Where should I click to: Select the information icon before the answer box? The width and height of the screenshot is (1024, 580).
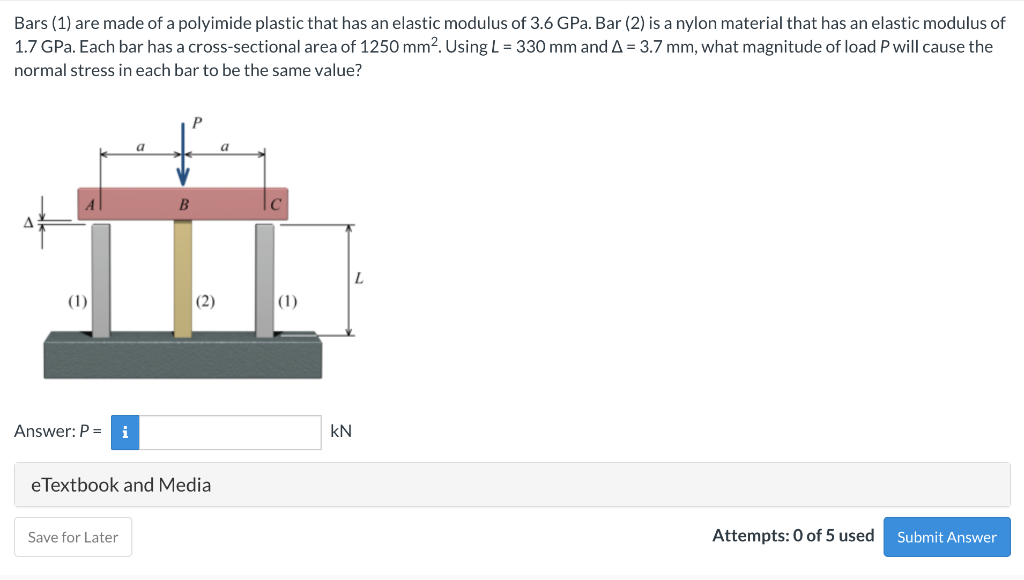click(x=124, y=432)
